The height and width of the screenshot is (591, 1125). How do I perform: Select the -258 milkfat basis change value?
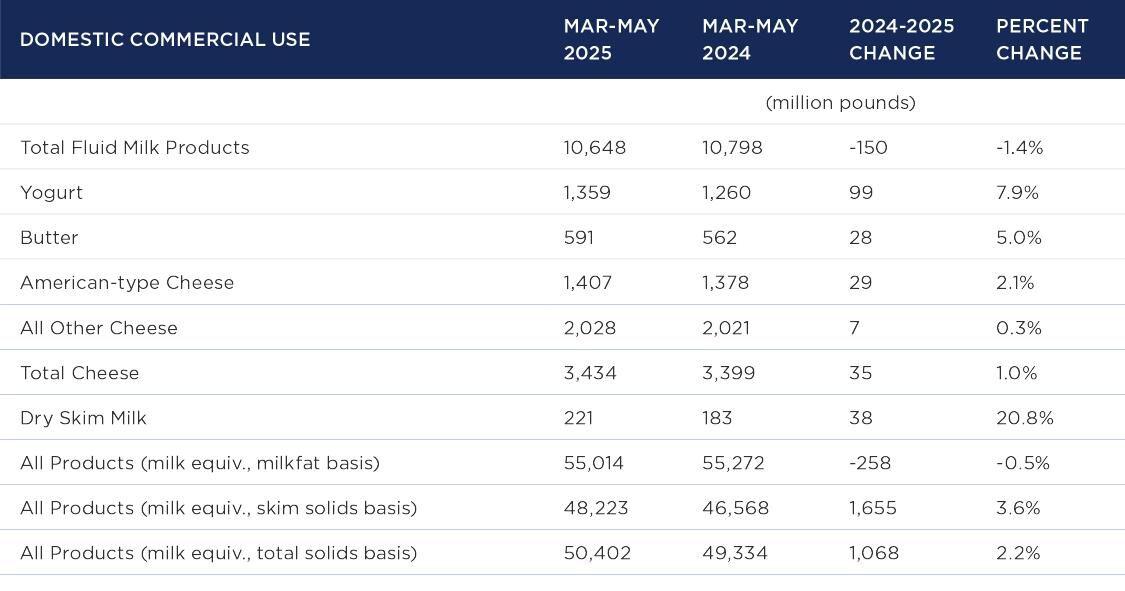point(869,463)
